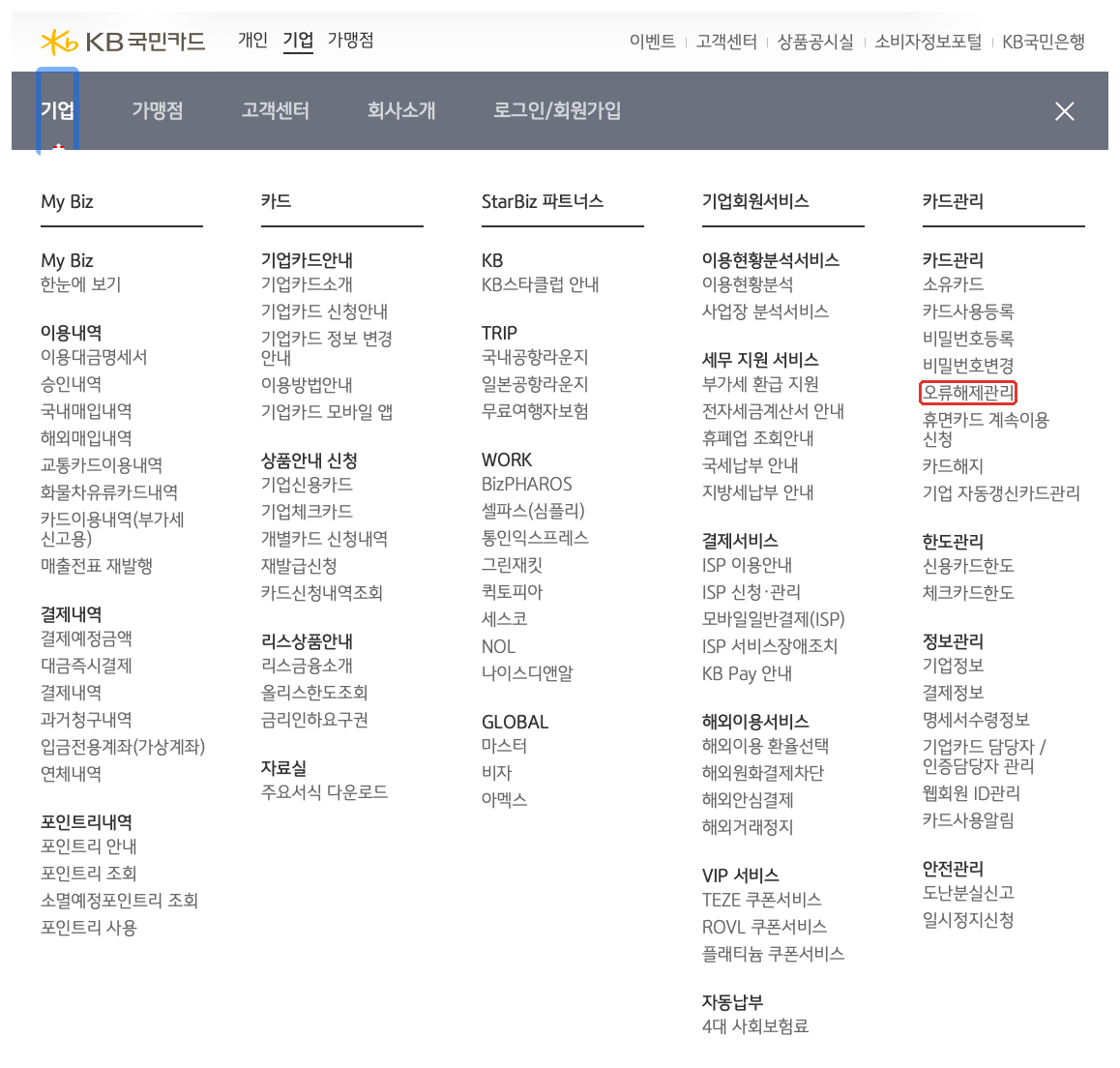Open 비밀번호변경

coord(968,367)
